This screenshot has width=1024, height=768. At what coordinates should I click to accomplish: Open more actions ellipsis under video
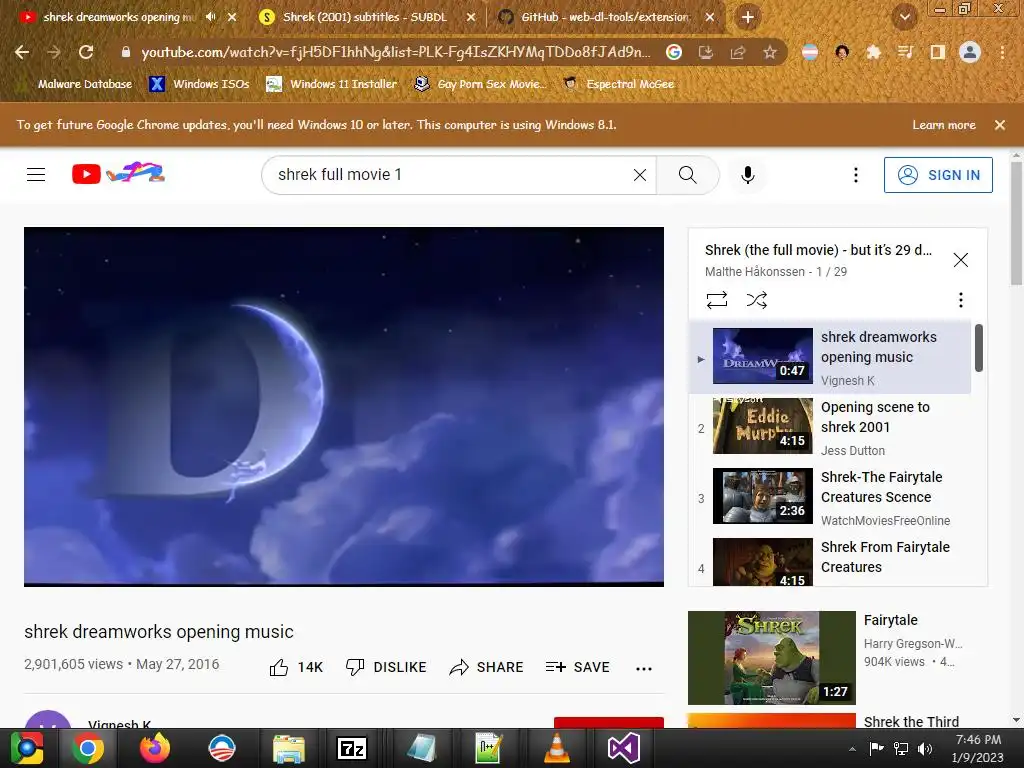coord(644,668)
